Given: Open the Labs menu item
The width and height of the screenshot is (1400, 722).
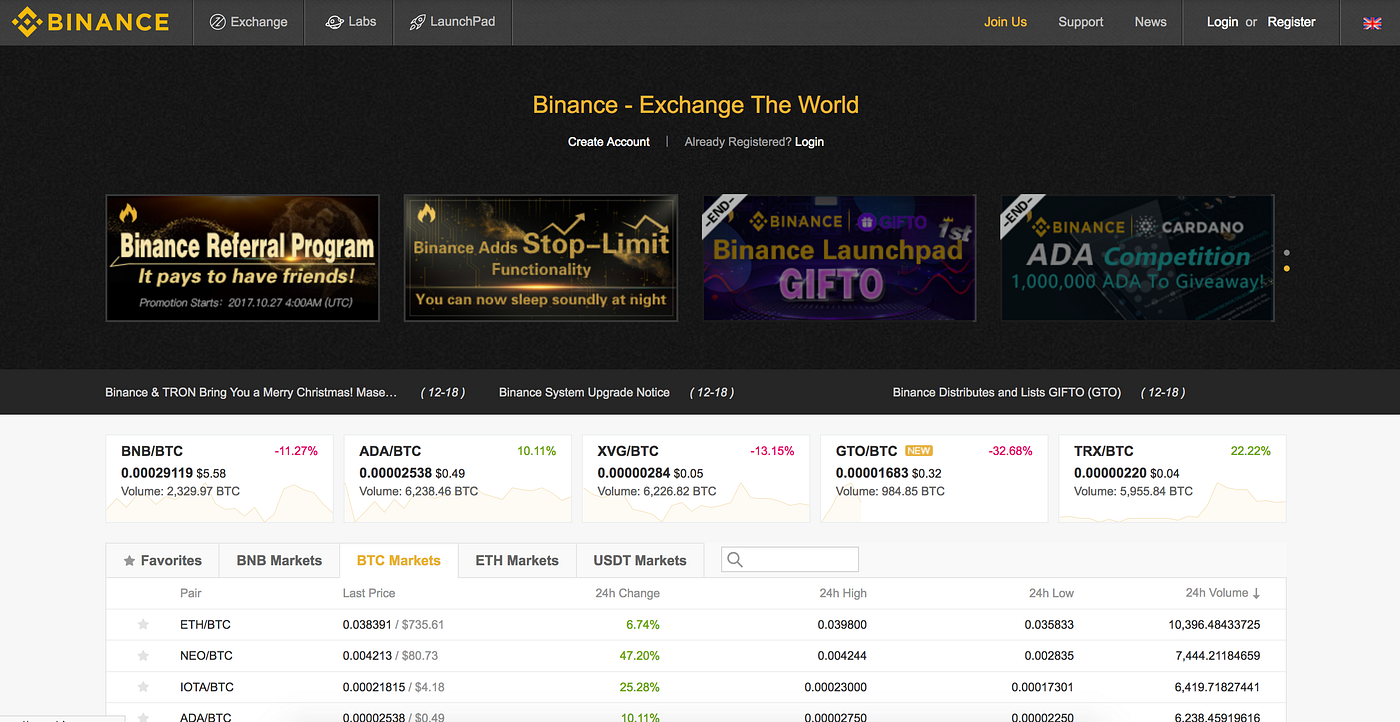Looking at the screenshot, I should click(351, 22).
